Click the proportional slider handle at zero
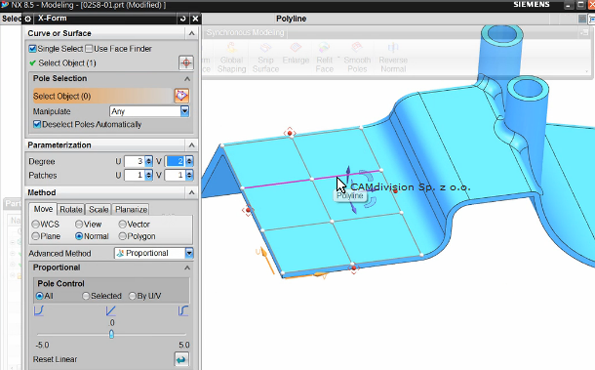Screen dimensions: 595x370 (111, 334)
